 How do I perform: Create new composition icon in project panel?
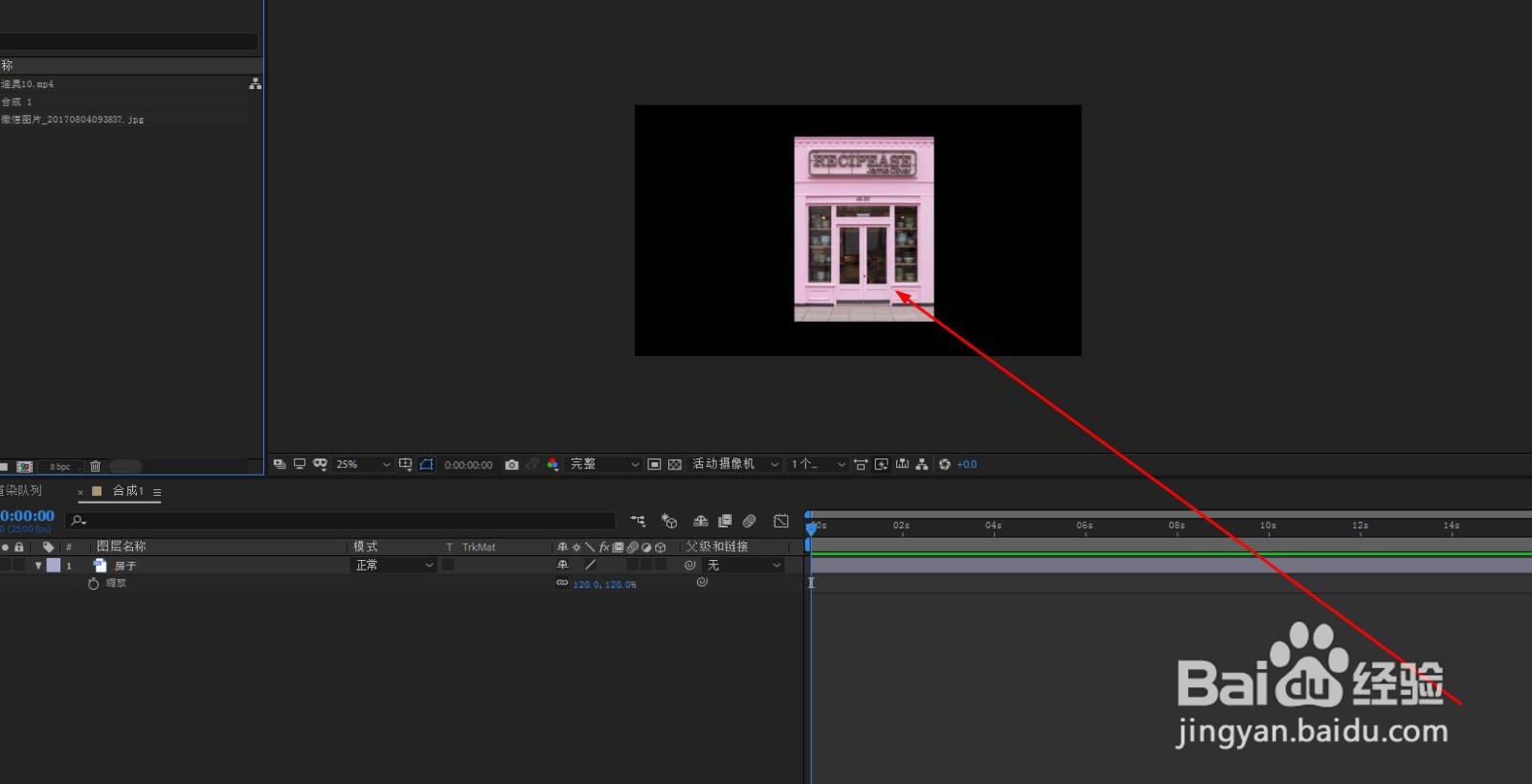coord(25,466)
